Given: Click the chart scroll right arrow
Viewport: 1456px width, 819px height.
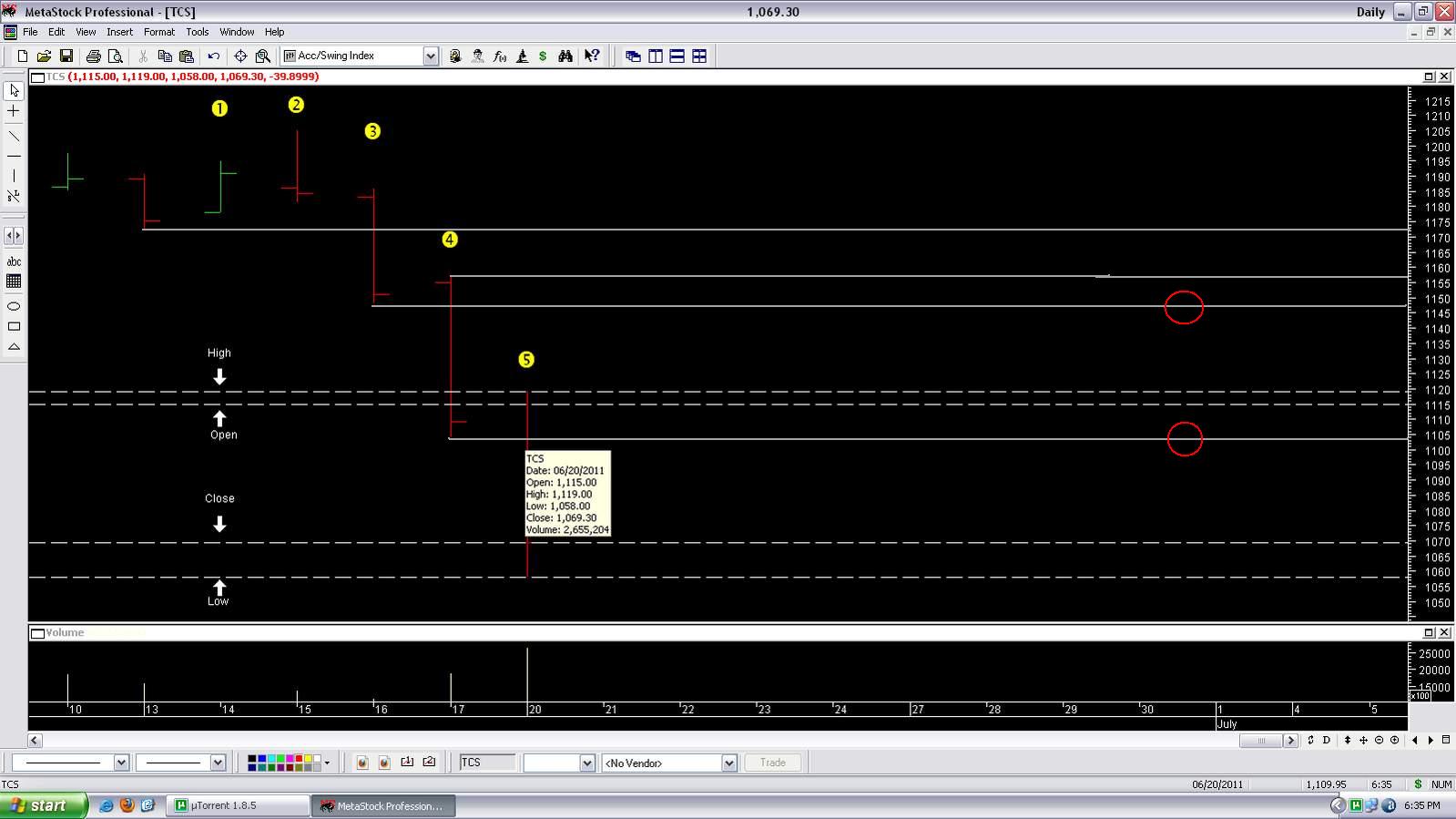Looking at the screenshot, I should tap(1290, 741).
